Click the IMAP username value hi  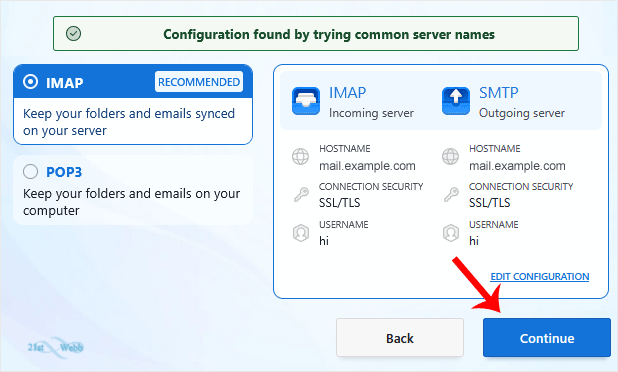[x=324, y=241]
